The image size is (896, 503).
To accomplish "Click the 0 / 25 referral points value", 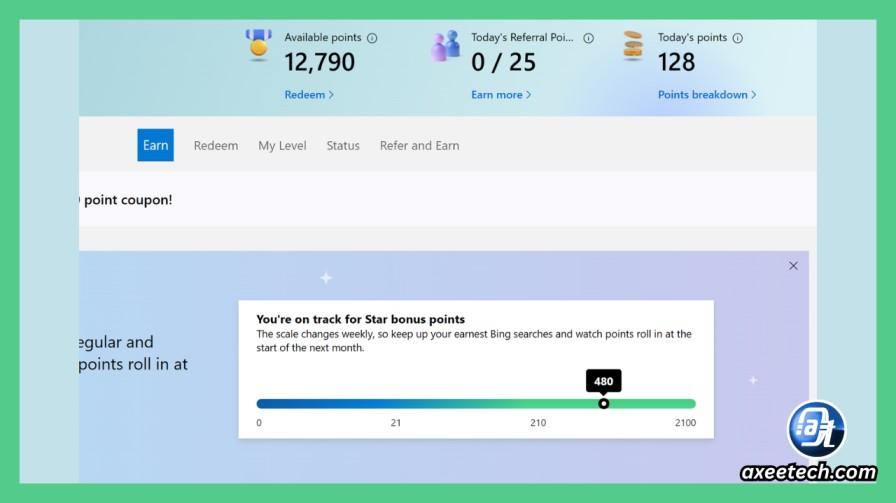I will [x=503, y=62].
